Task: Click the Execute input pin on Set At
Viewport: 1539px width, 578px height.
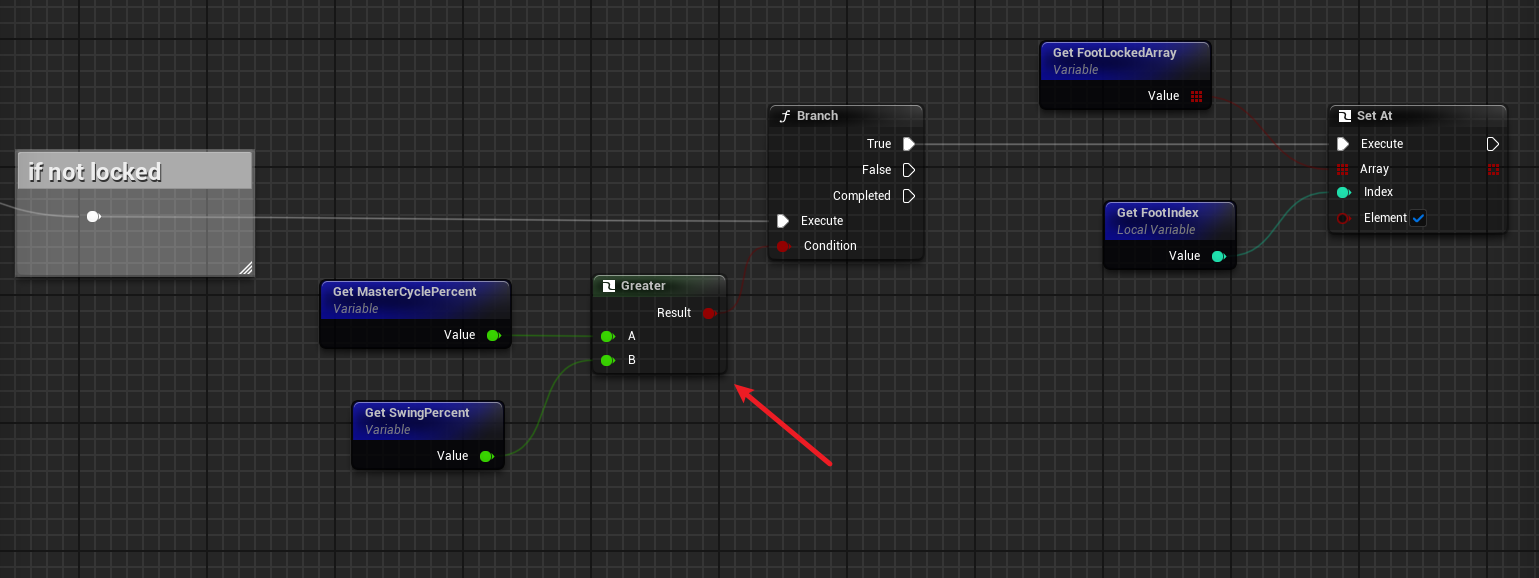Action: click(1343, 144)
